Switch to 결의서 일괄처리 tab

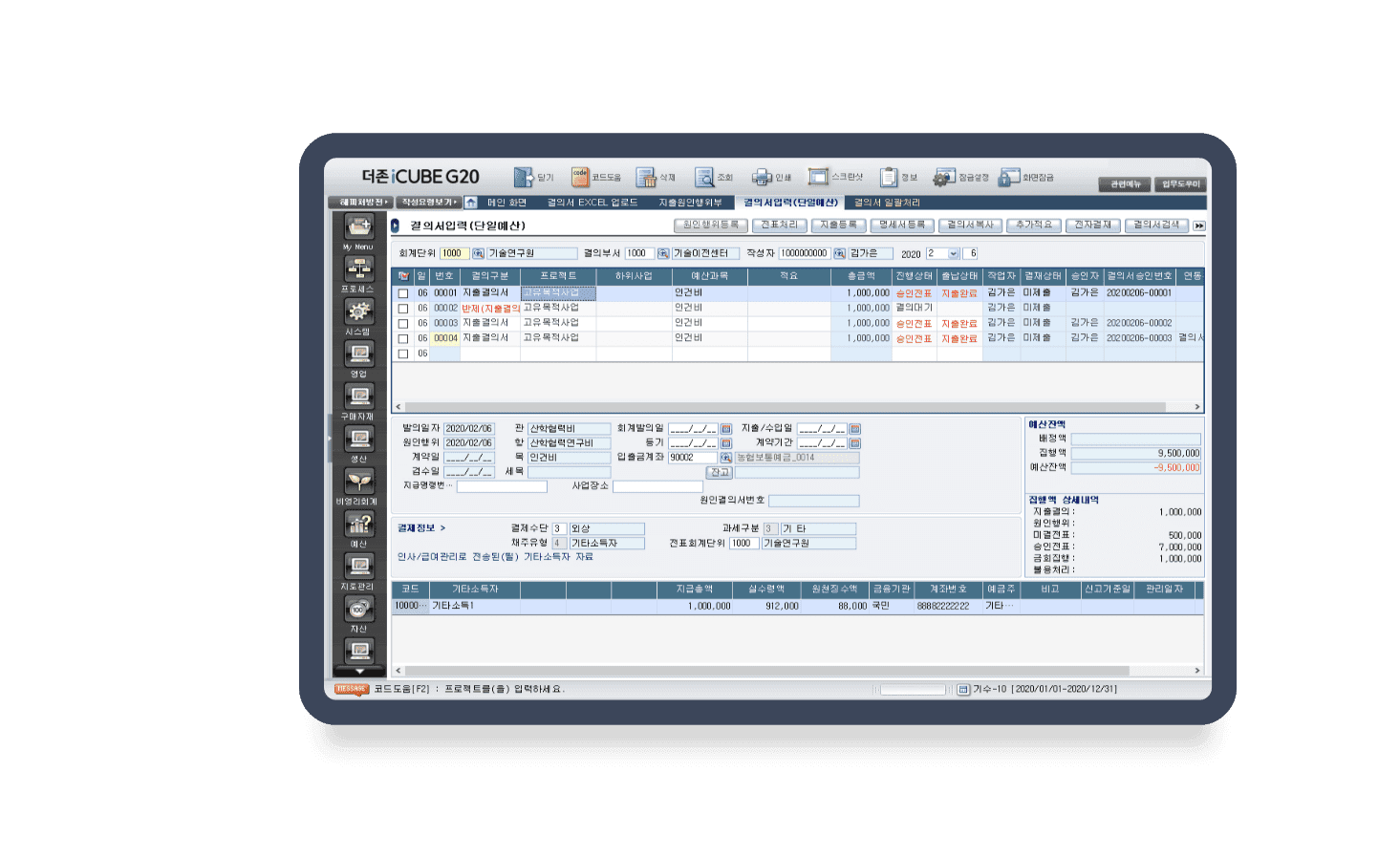tap(887, 203)
